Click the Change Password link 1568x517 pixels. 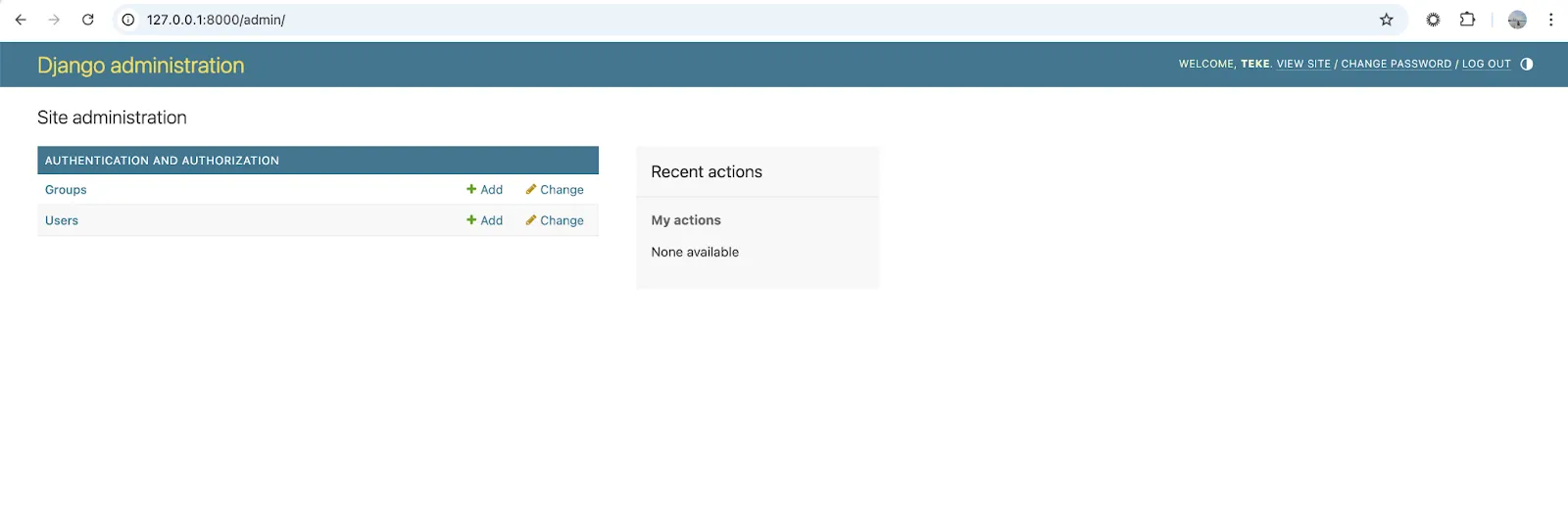1396,64
